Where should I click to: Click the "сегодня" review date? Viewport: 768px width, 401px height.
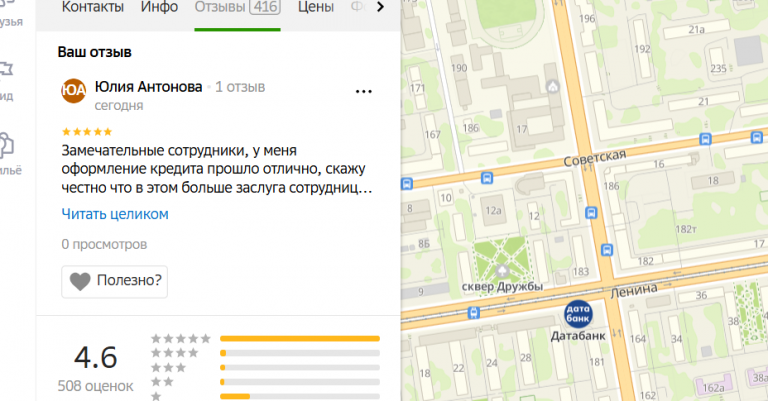coord(119,106)
